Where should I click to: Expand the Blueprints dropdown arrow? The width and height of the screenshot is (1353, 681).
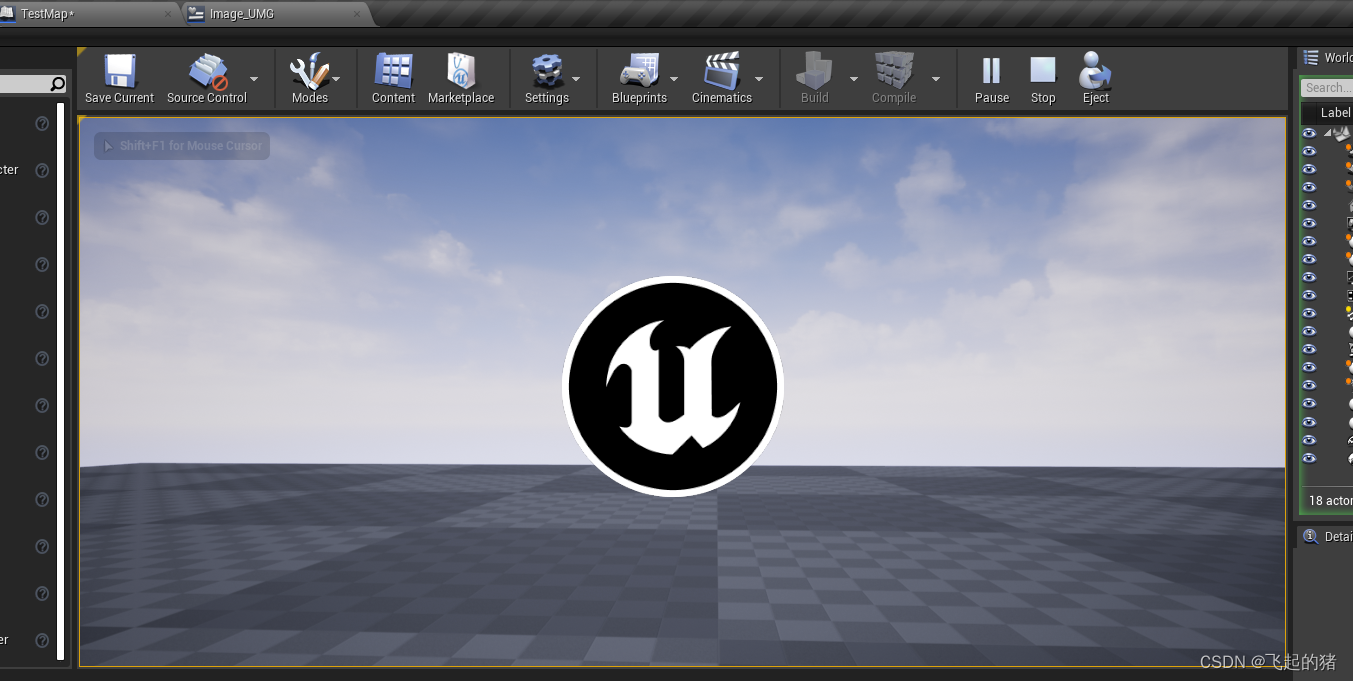coord(674,78)
